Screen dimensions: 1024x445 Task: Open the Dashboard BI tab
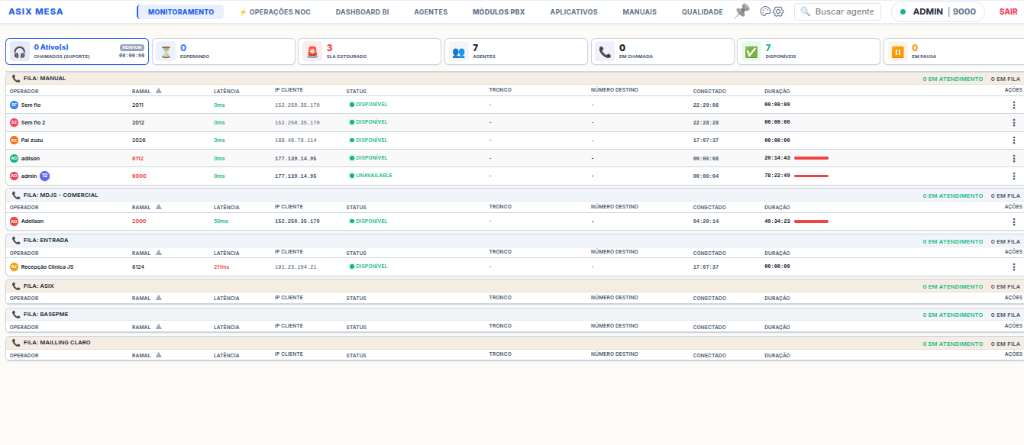[x=362, y=12]
